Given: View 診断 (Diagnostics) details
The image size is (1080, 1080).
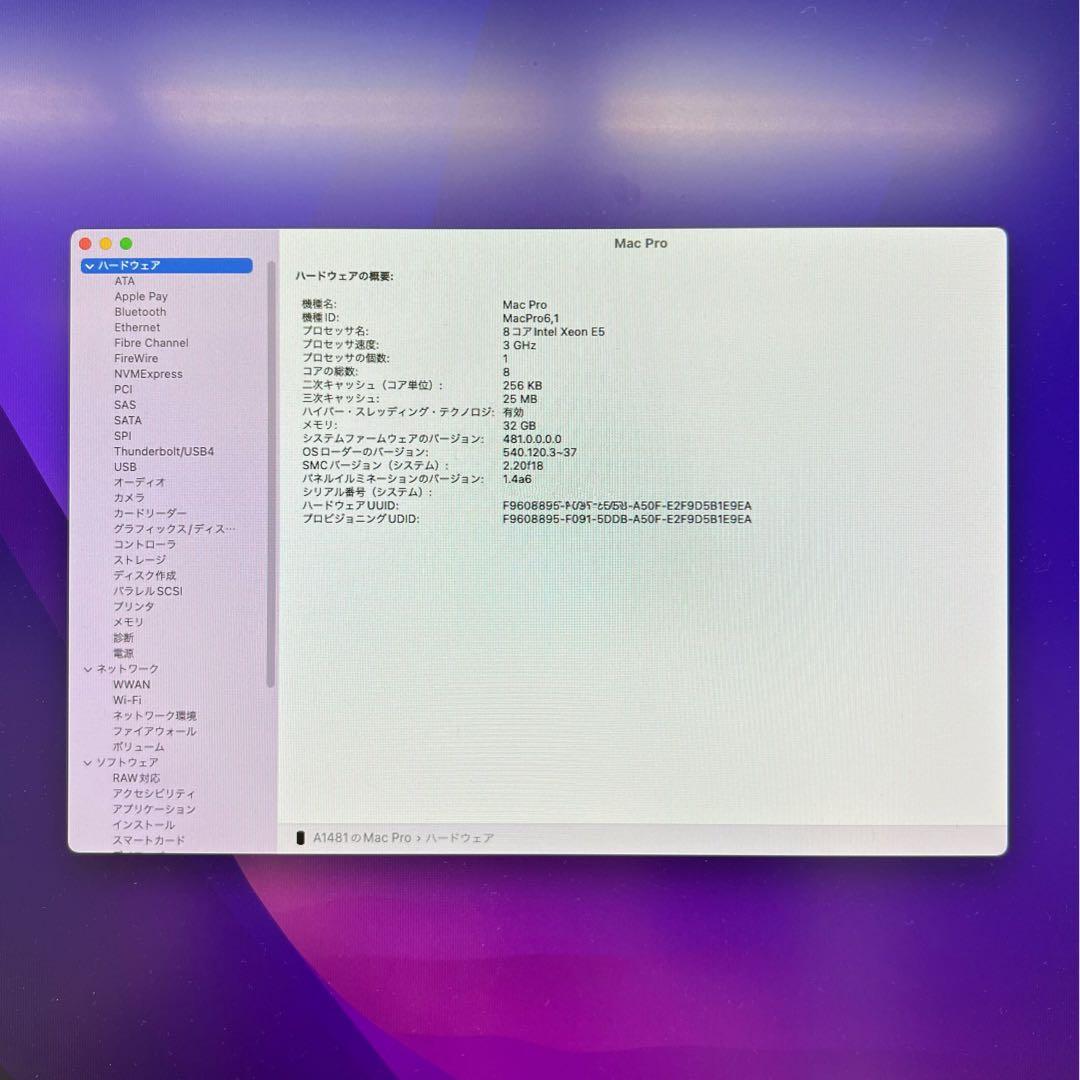Looking at the screenshot, I should [122, 637].
